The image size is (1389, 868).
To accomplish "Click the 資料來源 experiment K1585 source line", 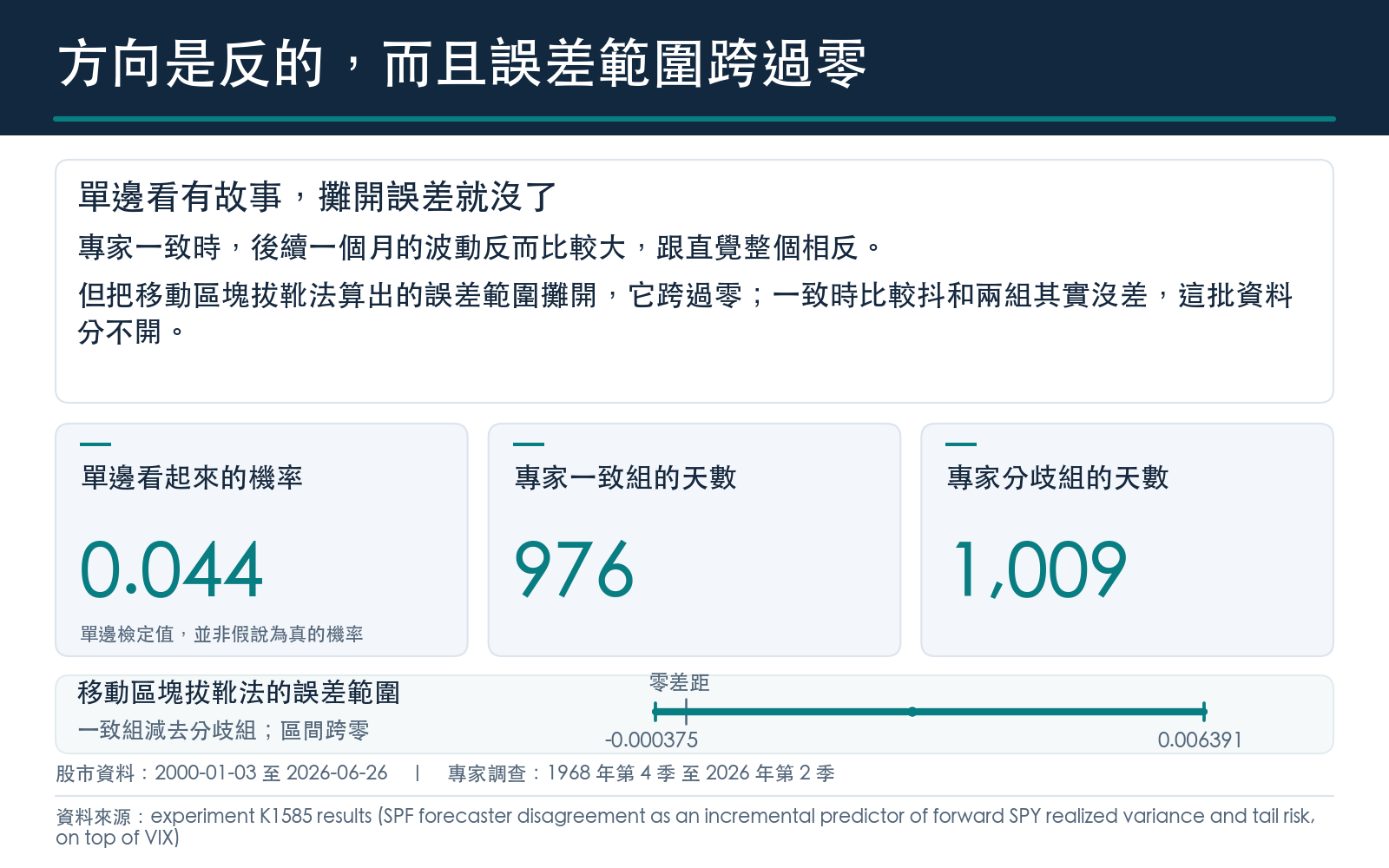I will tap(686, 826).
